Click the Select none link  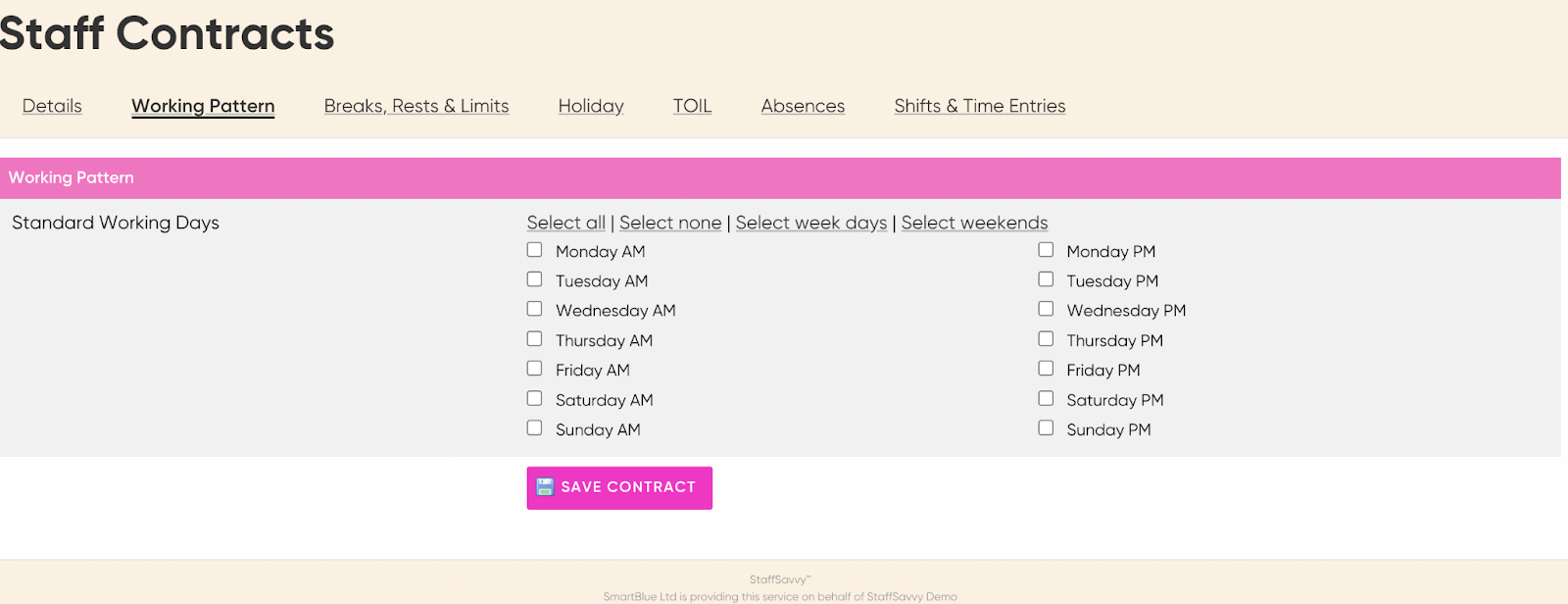coord(670,223)
